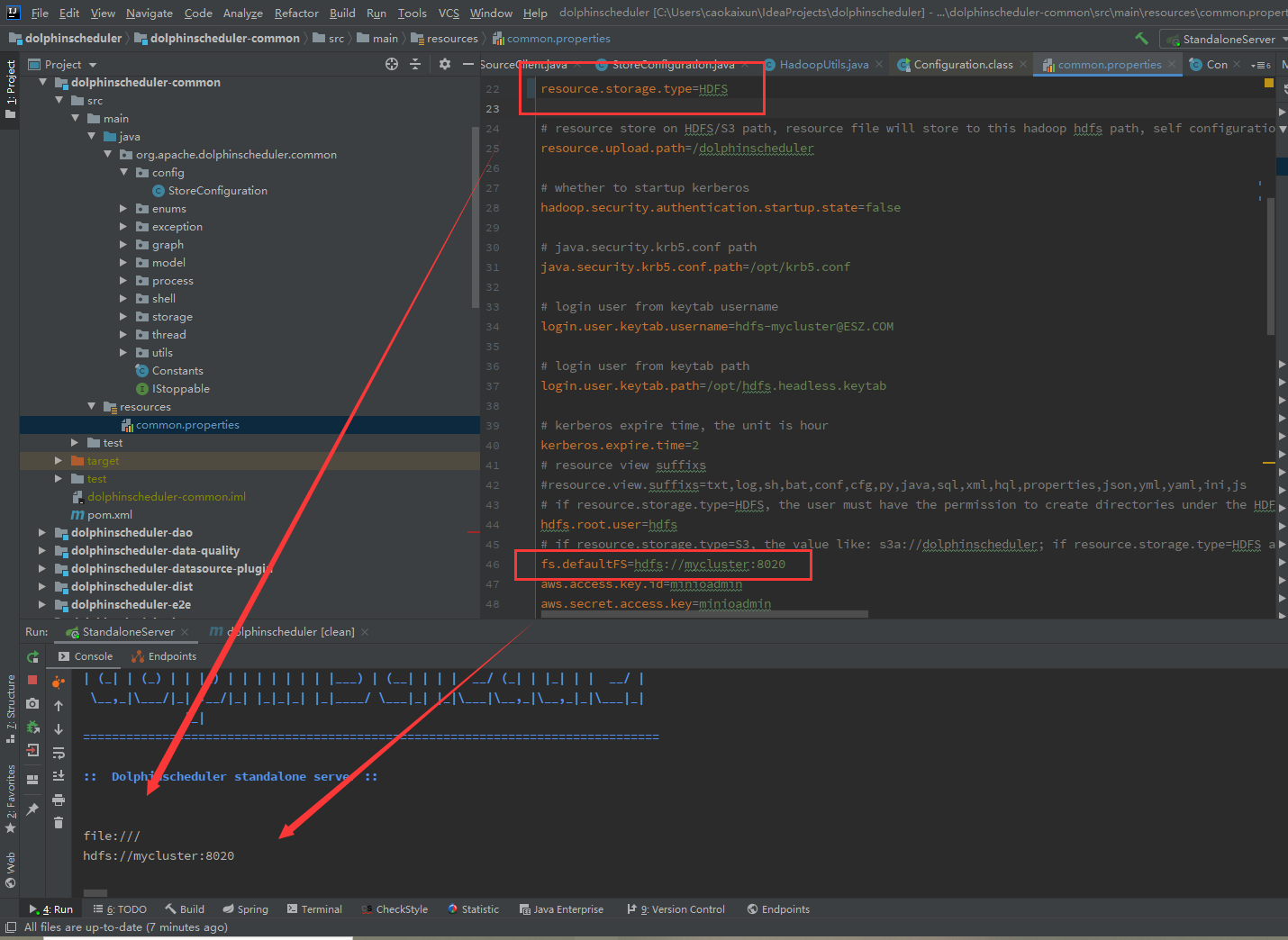Image resolution: width=1288 pixels, height=940 pixels.
Task: Expand the enums package
Action: pyautogui.click(x=123, y=208)
